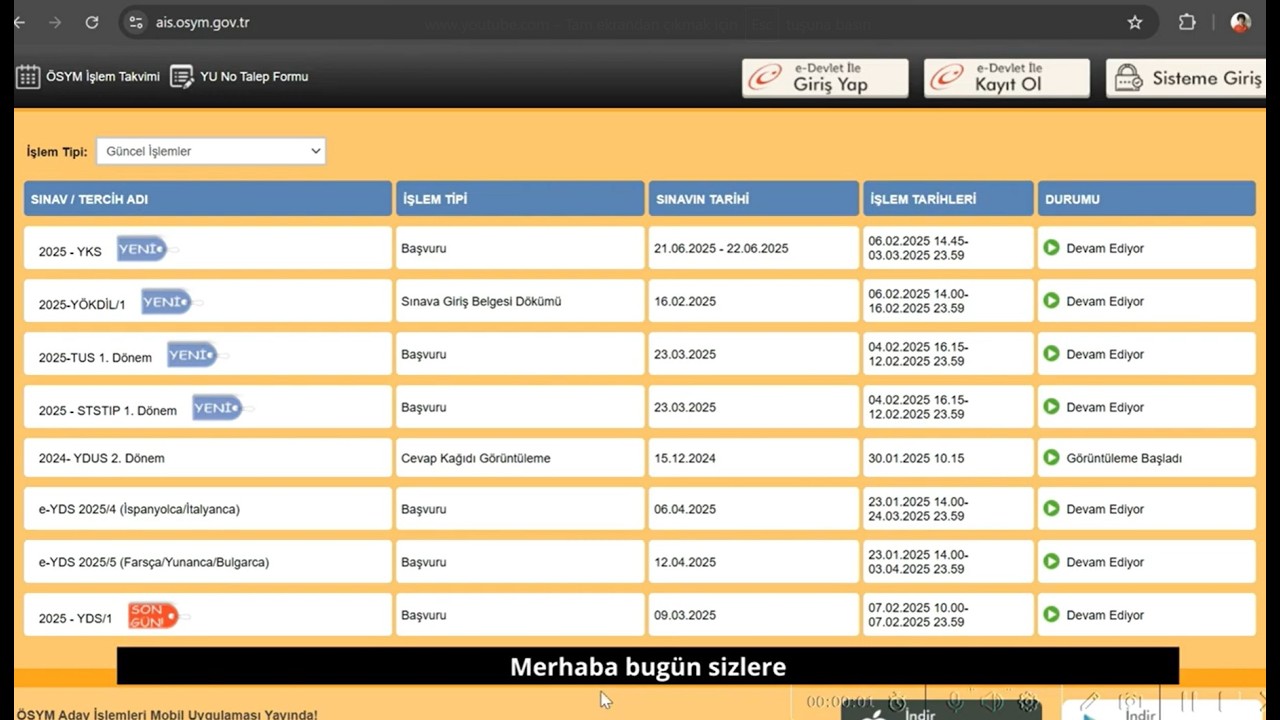The width and height of the screenshot is (1280, 720).
Task: Select e-YDS 2025/5 (Farsça/Yunanca/Bulgarca) row
Action: click(x=640, y=562)
